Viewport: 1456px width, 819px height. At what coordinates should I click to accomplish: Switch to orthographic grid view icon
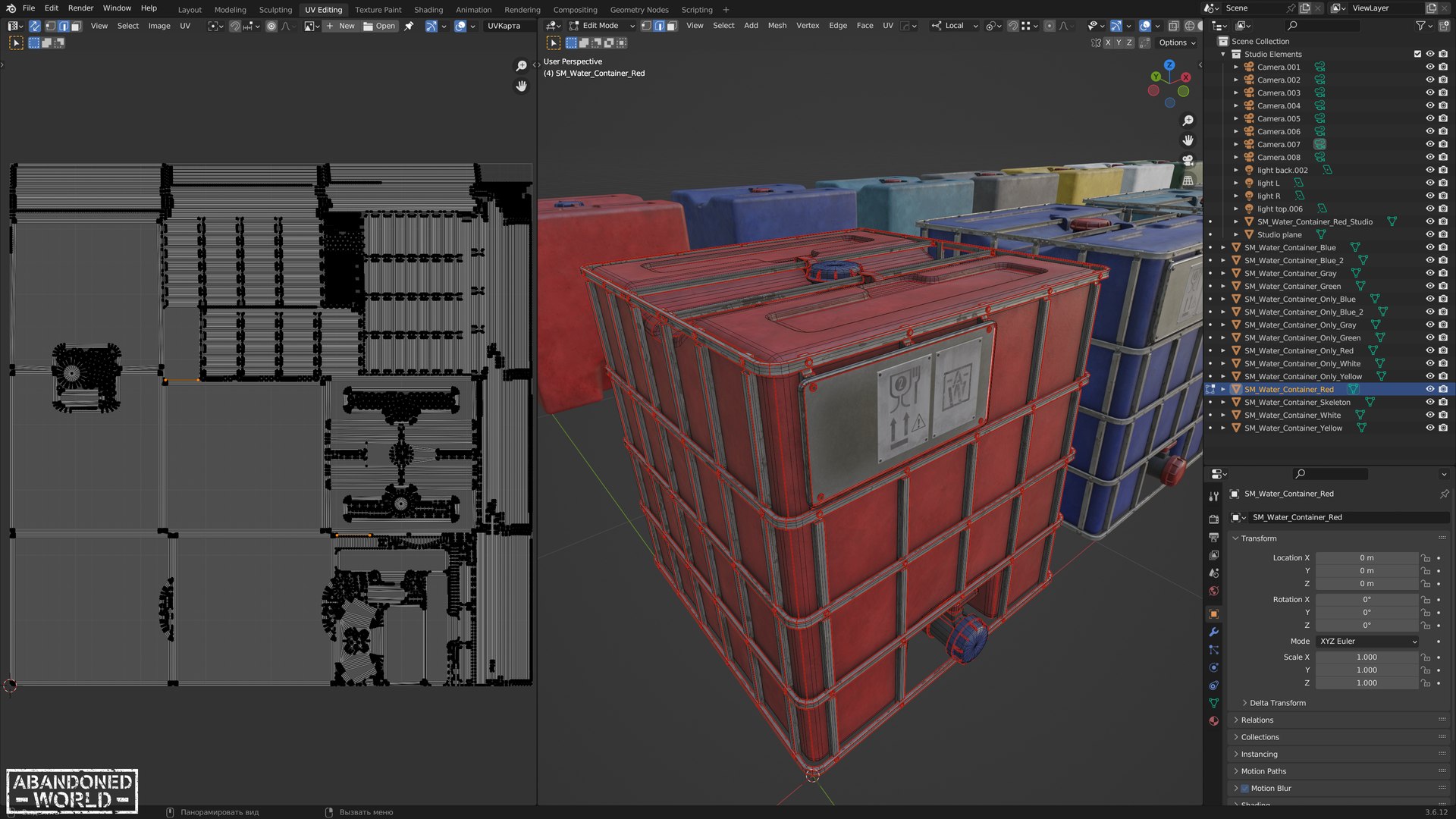[x=1188, y=180]
